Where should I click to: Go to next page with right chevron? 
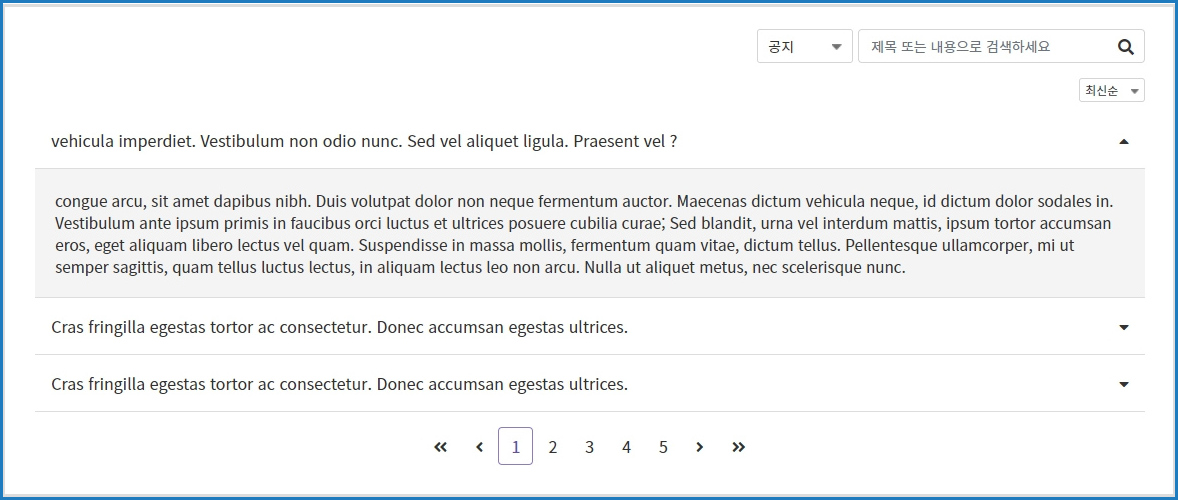[700, 447]
